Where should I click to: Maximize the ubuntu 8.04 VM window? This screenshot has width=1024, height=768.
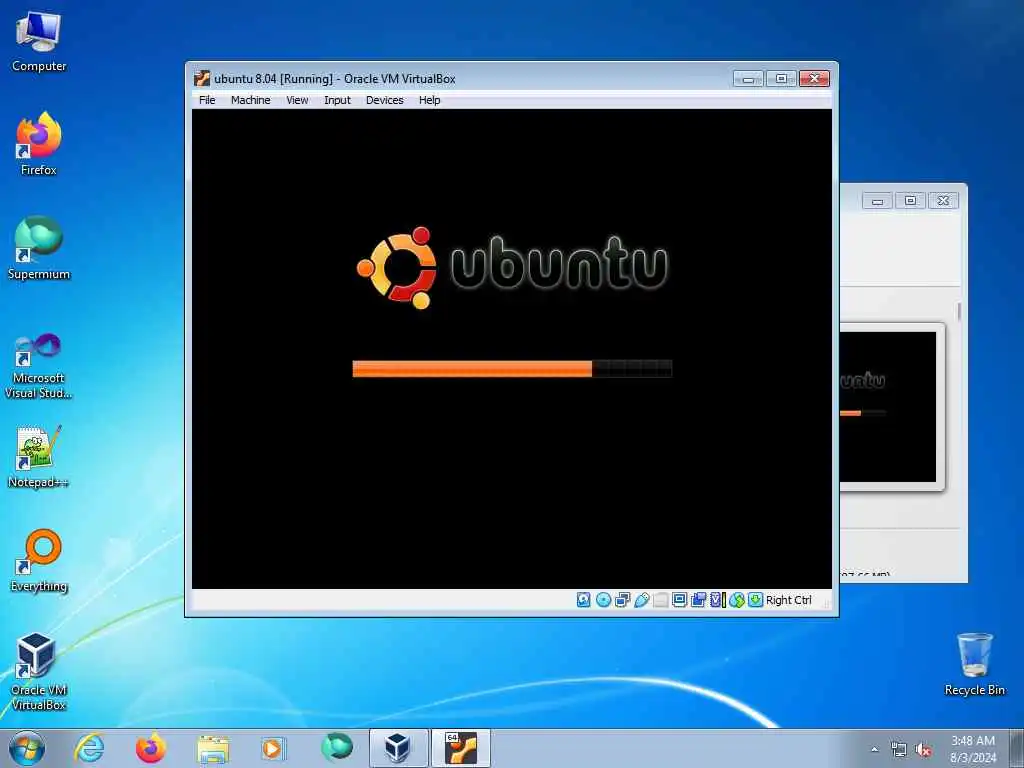(781, 79)
